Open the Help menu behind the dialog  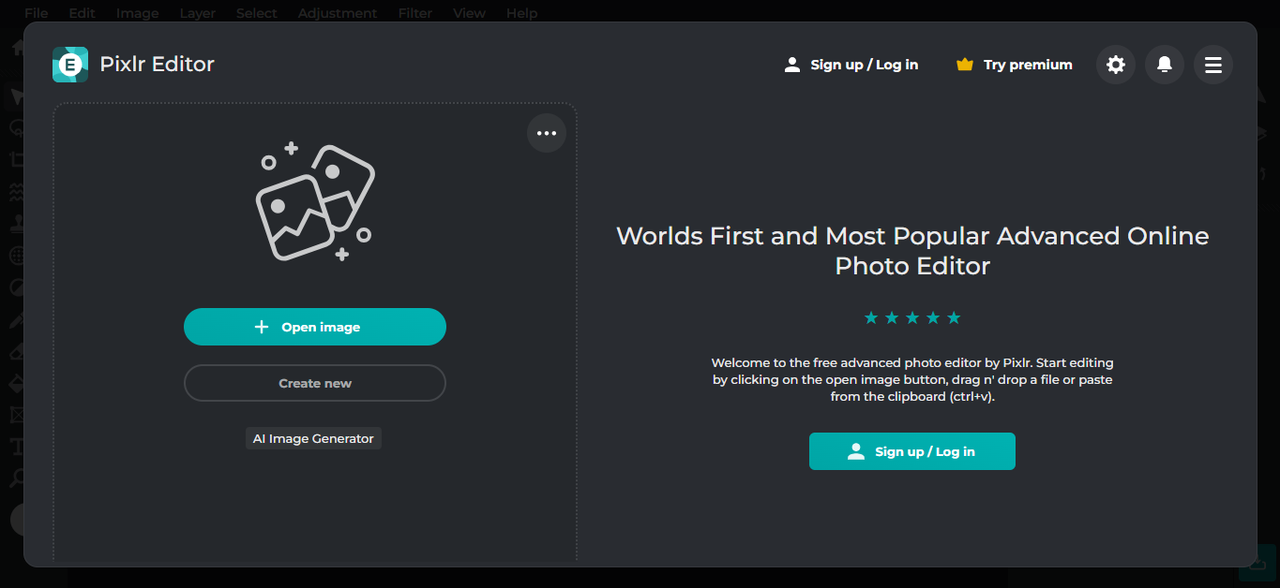(x=521, y=13)
